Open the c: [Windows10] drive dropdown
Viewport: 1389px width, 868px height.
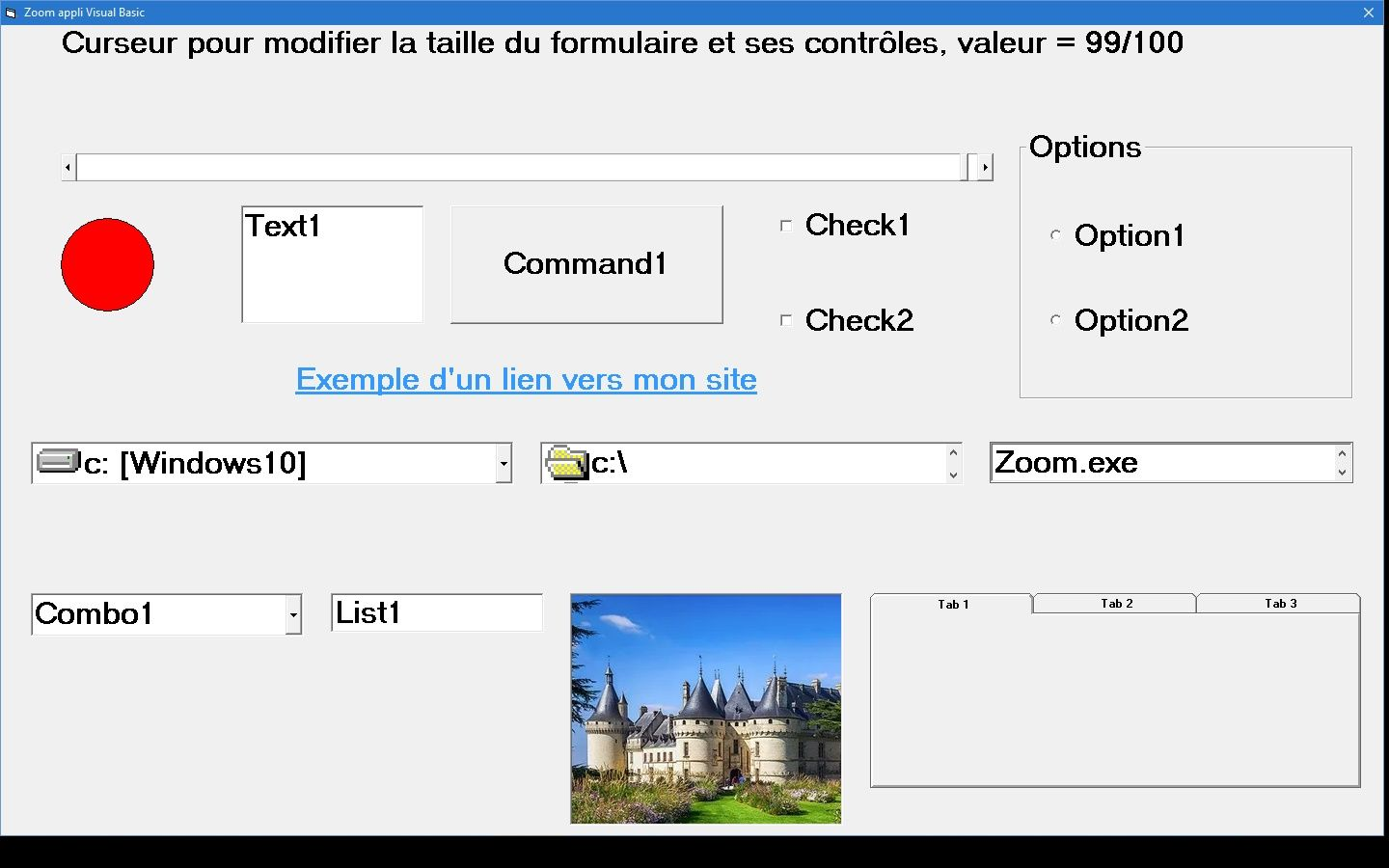(x=504, y=464)
